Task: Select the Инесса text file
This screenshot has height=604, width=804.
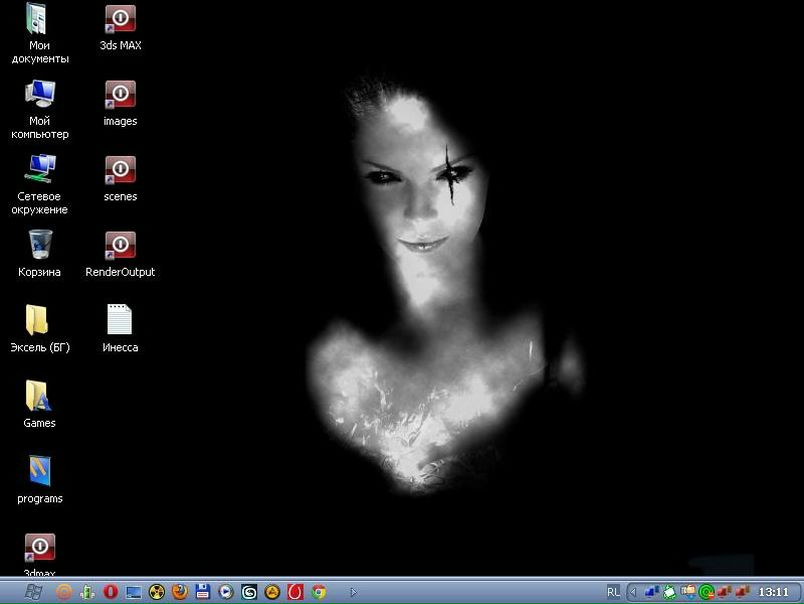Action: [120, 321]
